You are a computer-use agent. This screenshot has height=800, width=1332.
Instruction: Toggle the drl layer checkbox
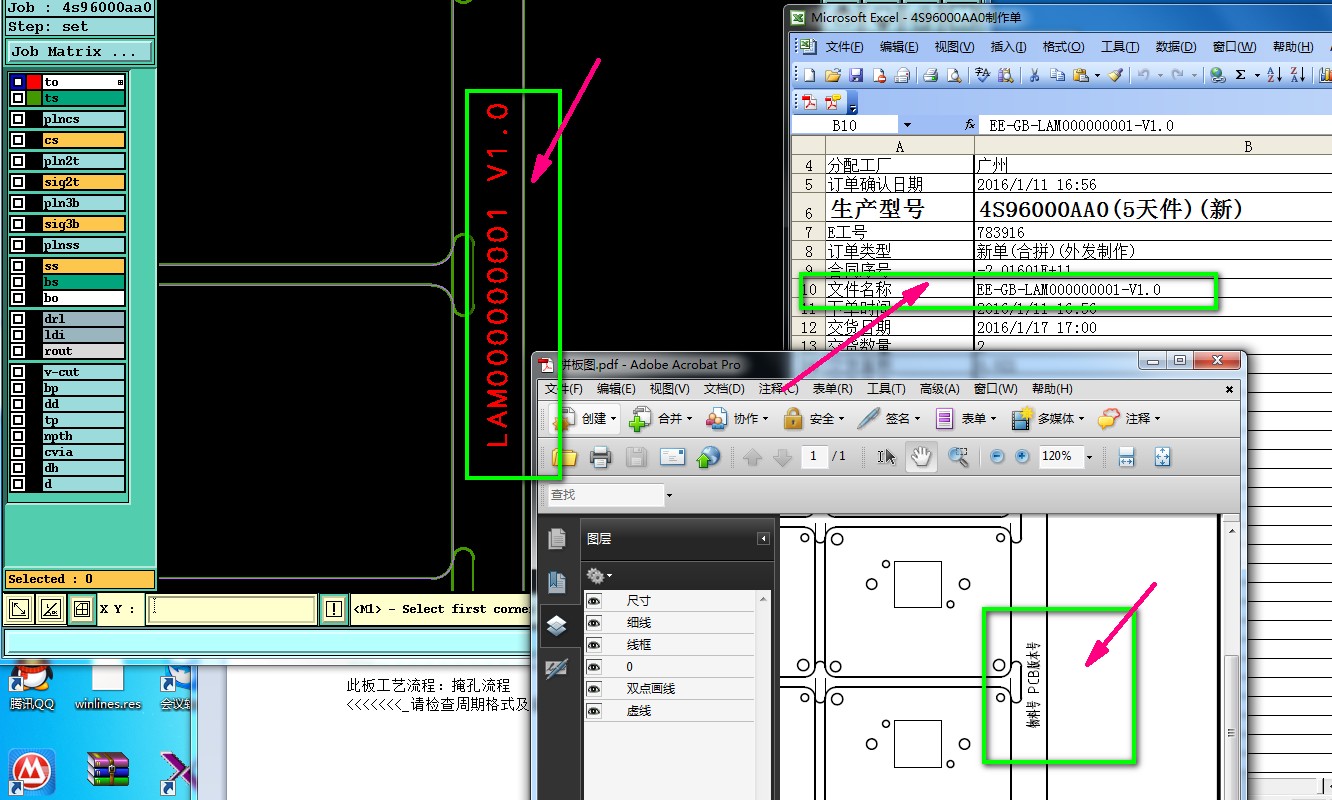(x=18, y=319)
